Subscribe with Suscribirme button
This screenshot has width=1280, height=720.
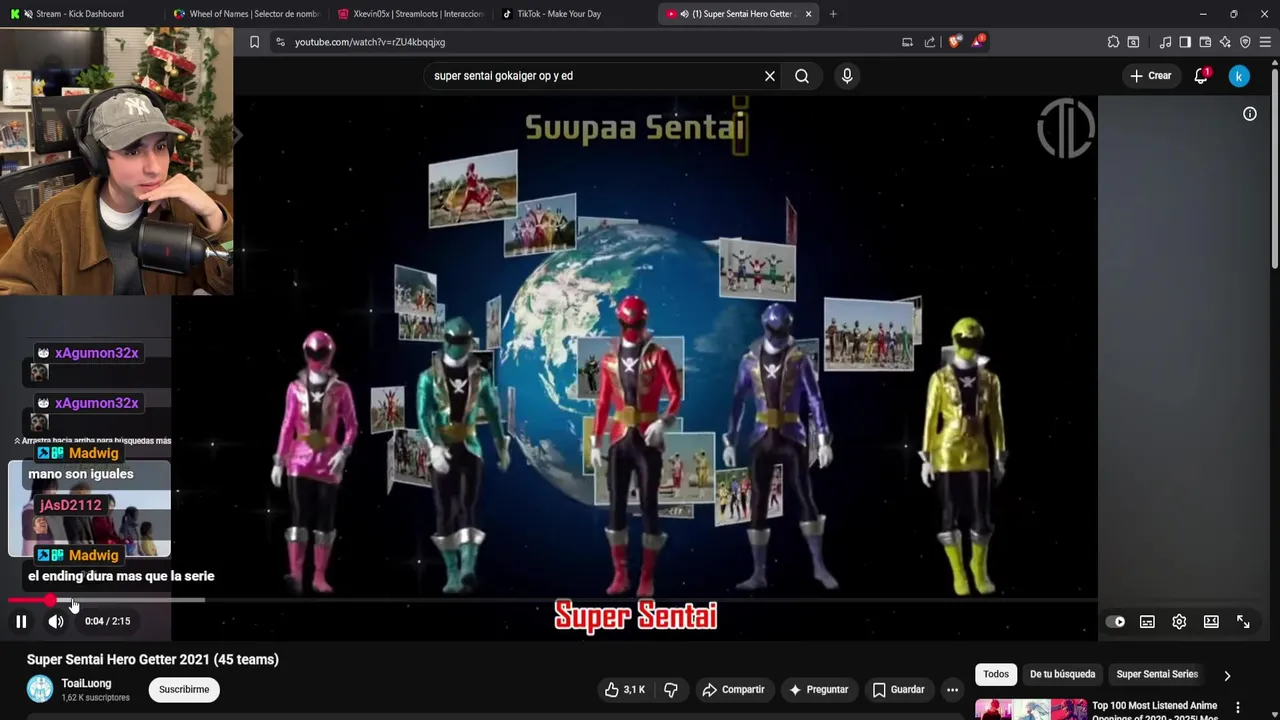point(184,690)
